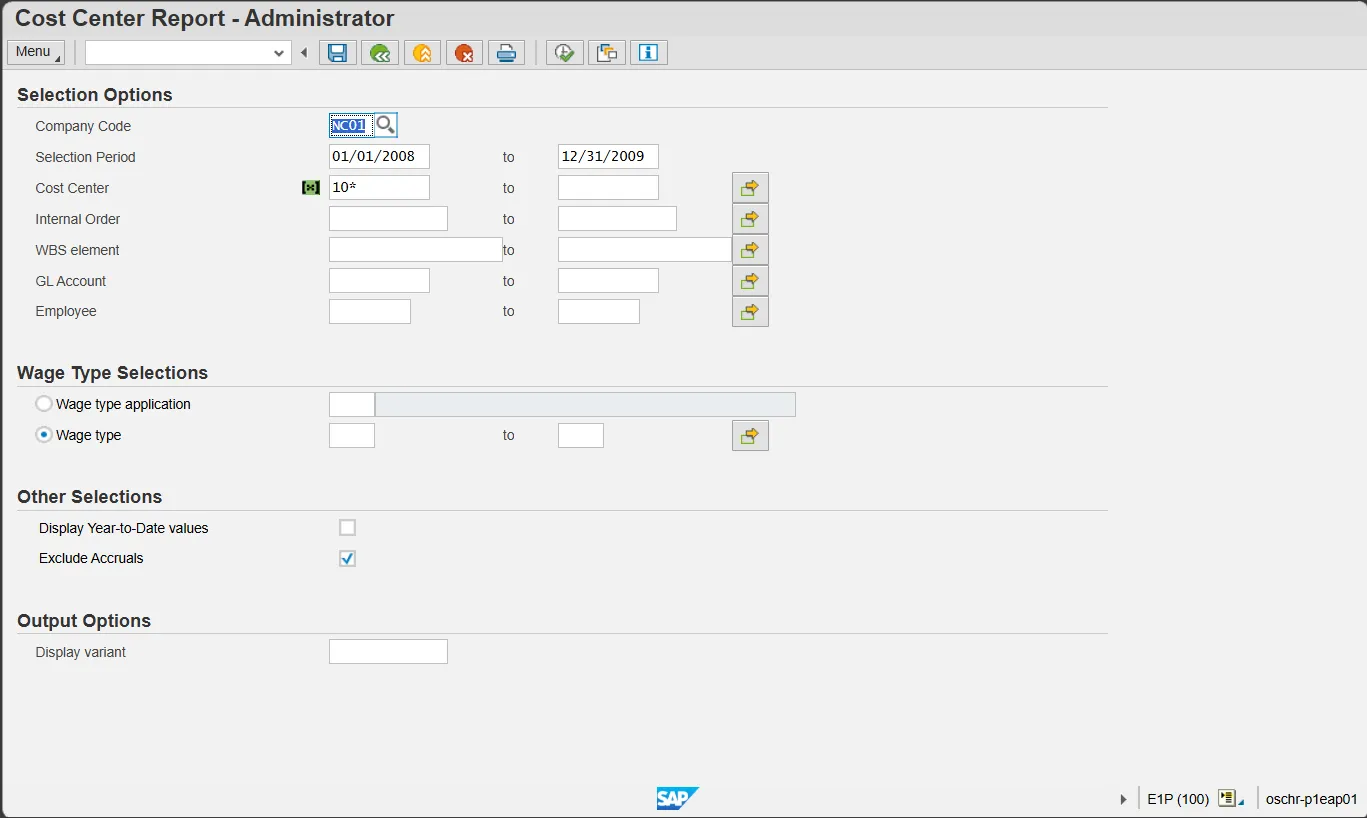Click the Internal Order from field
The image size is (1367, 818).
(x=388, y=219)
